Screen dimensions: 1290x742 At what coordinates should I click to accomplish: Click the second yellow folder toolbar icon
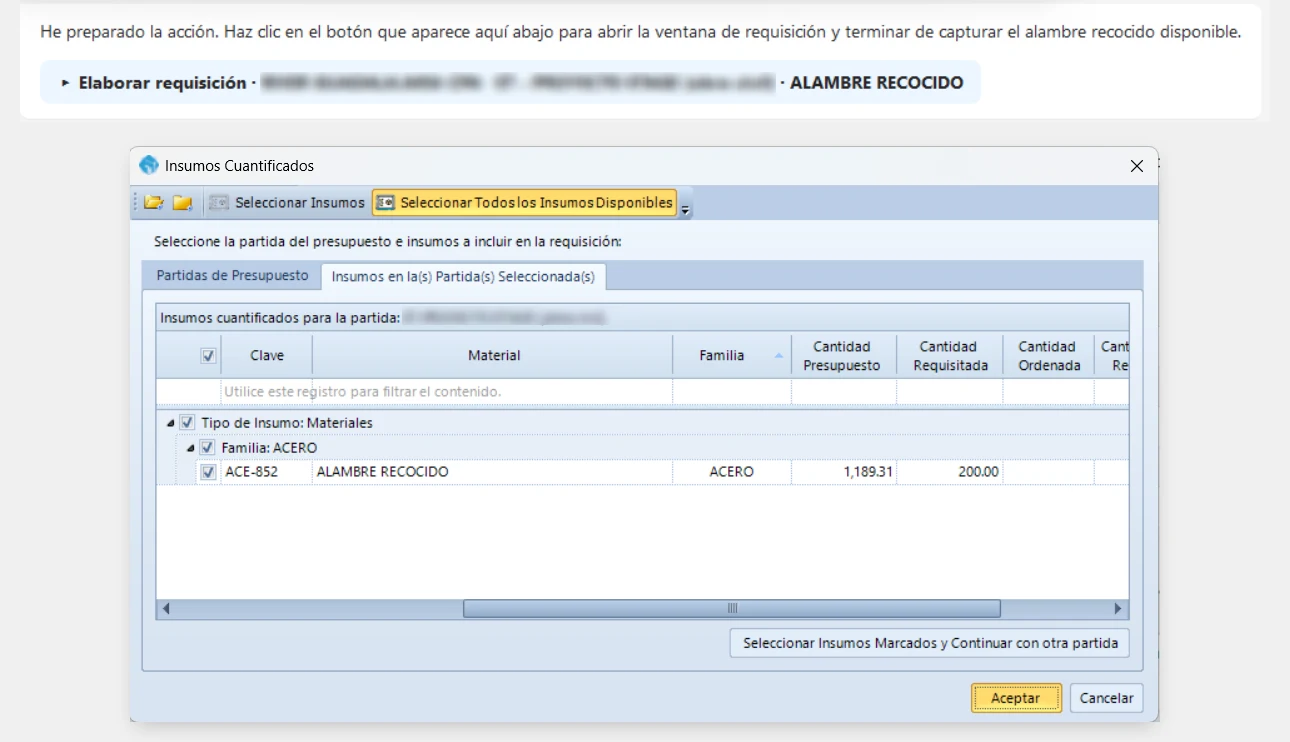tap(182, 203)
